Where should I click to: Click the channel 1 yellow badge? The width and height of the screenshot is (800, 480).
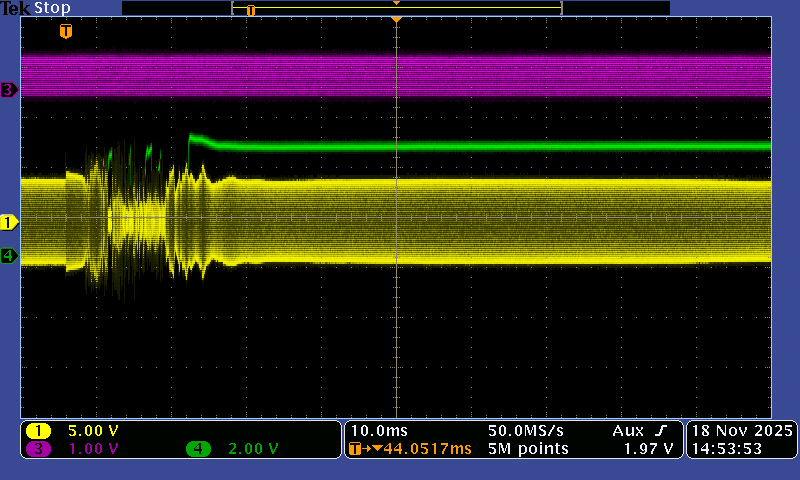click(x=39, y=431)
